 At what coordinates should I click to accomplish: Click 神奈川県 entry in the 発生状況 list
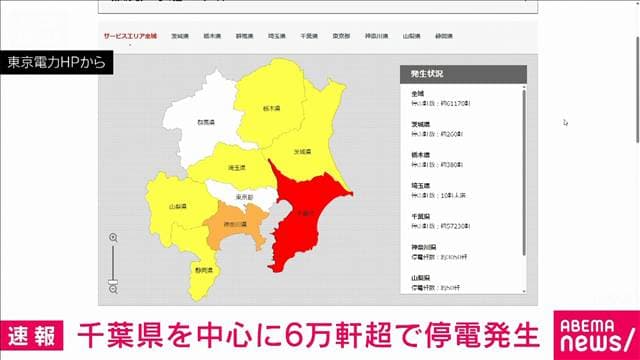click(439, 252)
